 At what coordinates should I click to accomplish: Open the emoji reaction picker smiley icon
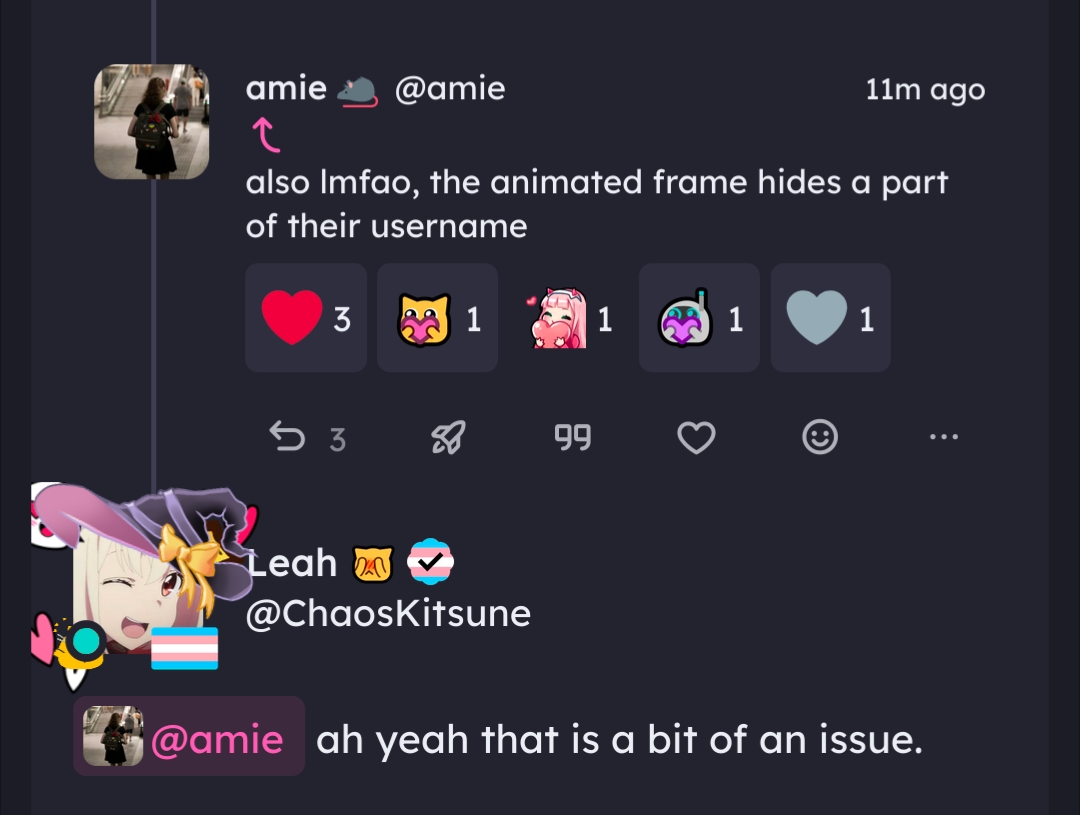tap(820, 437)
